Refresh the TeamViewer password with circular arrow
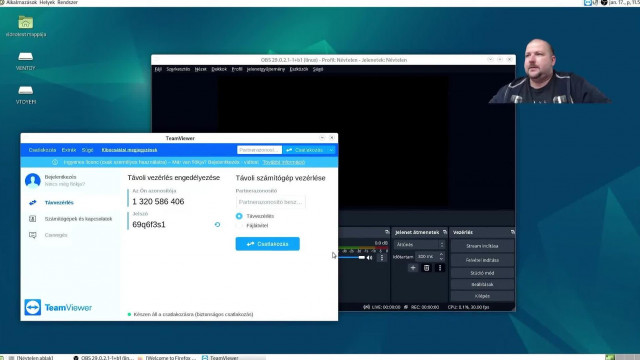 click(x=218, y=224)
